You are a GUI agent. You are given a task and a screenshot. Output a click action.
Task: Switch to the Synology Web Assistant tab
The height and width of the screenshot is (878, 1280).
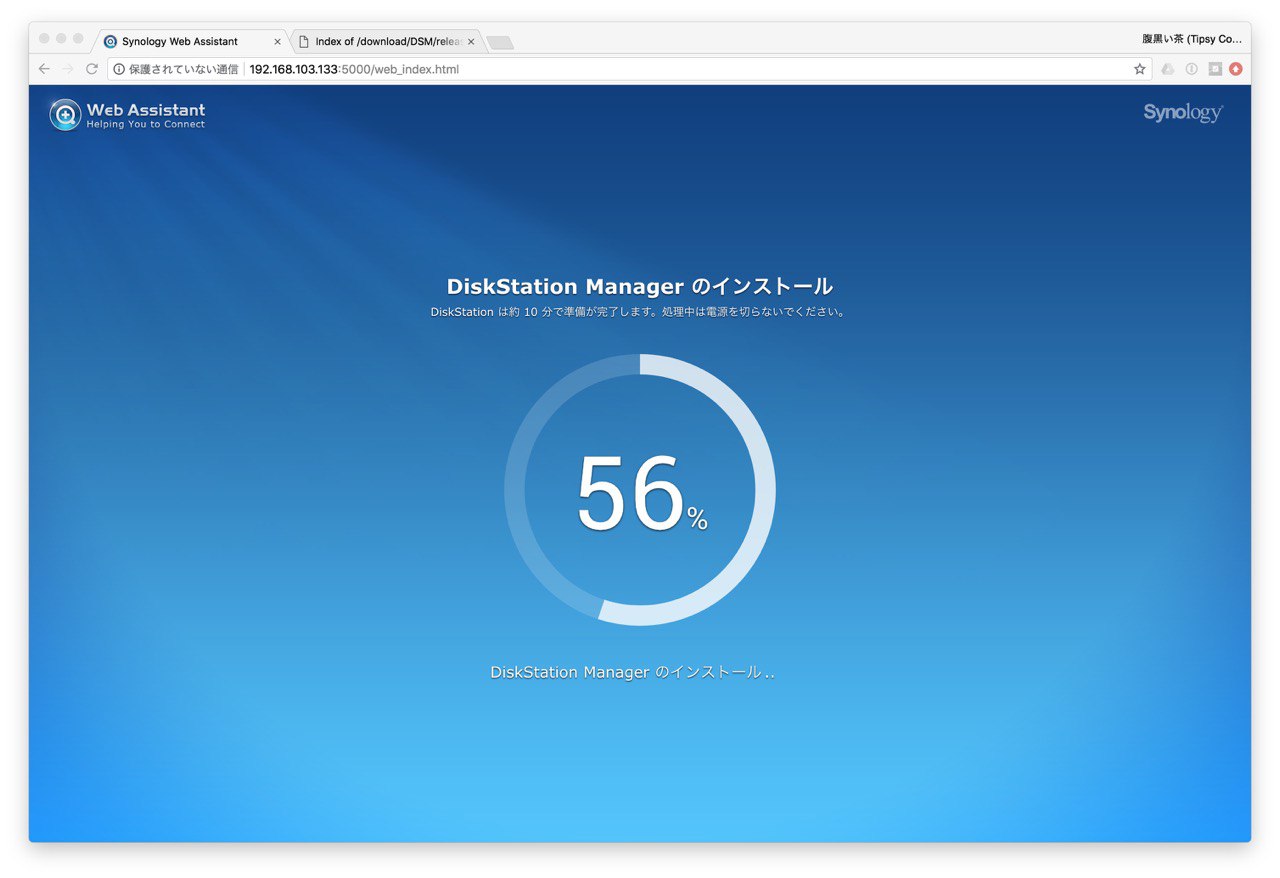click(x=192, y=41)
